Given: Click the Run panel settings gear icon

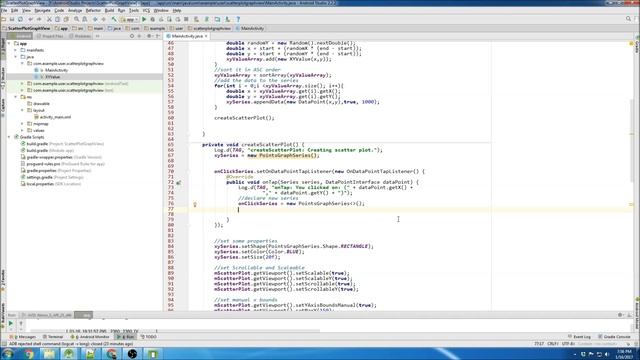Looking at the screenshot, I should tap(620, 315).
